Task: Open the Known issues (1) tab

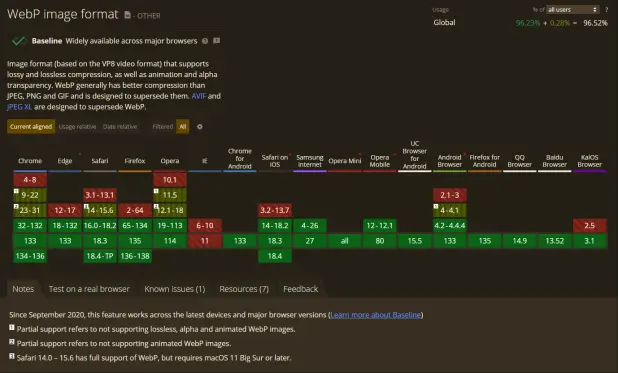Action: [x=175, y=289]
